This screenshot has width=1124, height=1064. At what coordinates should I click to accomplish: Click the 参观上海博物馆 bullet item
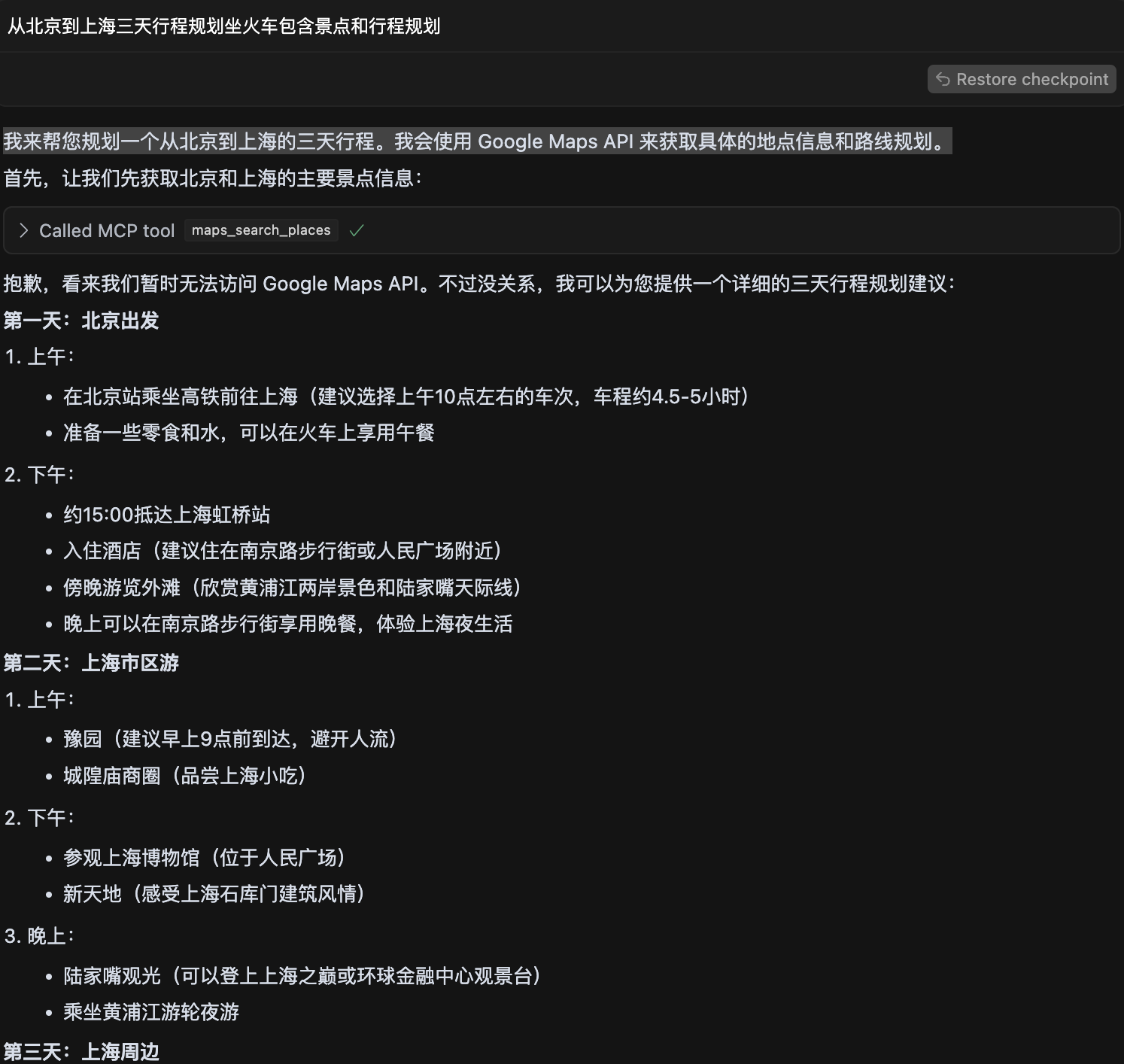[205, 858]
